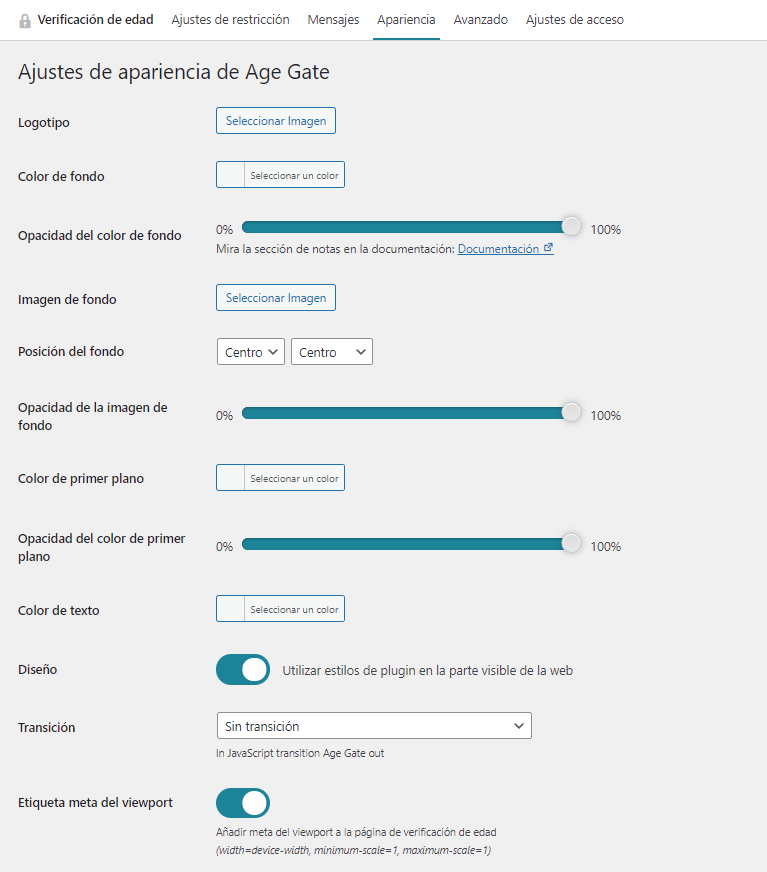767x872 pixels.
Task: Expand the Transición dropdown
Action: (x=374, y=726)
